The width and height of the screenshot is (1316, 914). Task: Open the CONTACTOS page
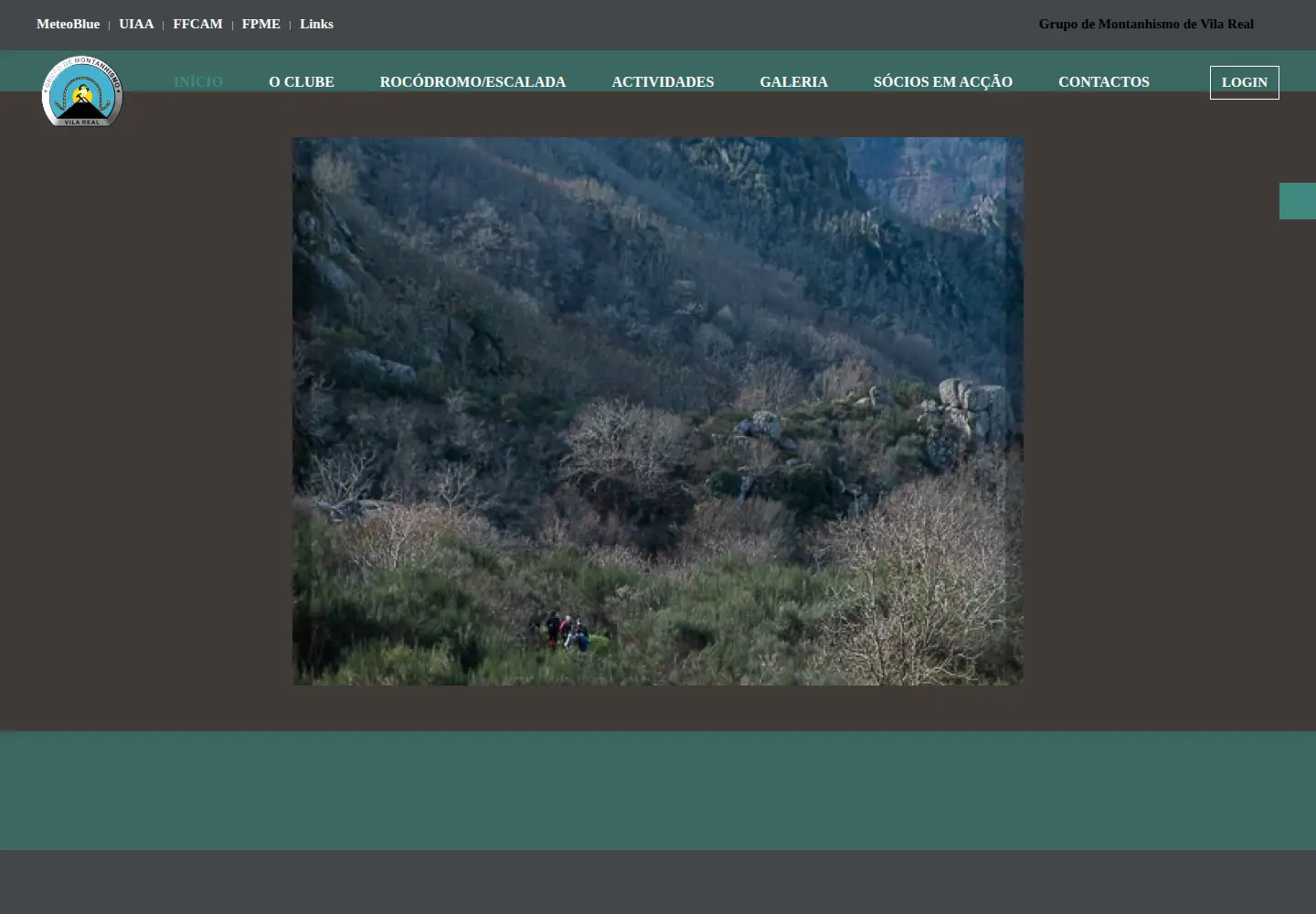[x=1104, y=82]
